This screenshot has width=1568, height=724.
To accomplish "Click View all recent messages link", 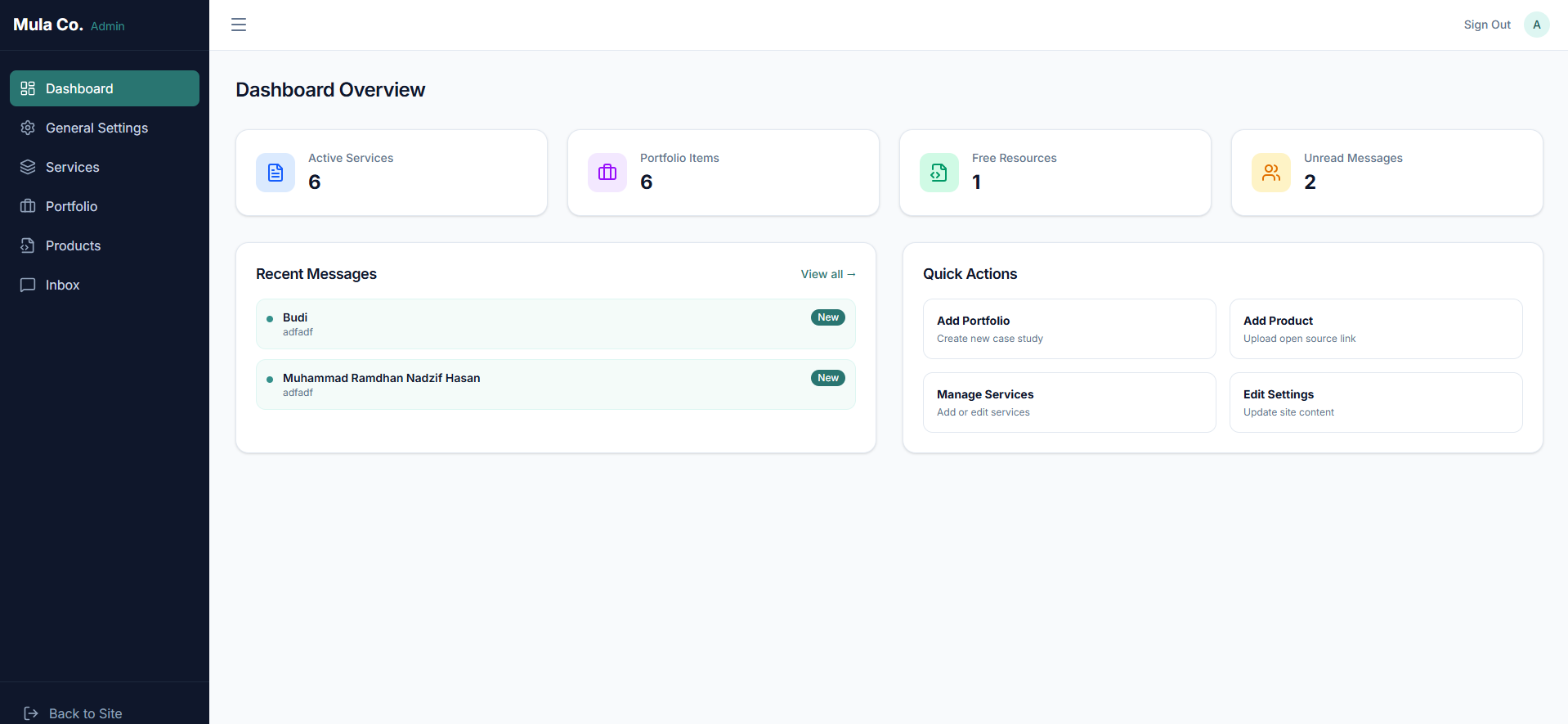I will [x=828, y=274].
